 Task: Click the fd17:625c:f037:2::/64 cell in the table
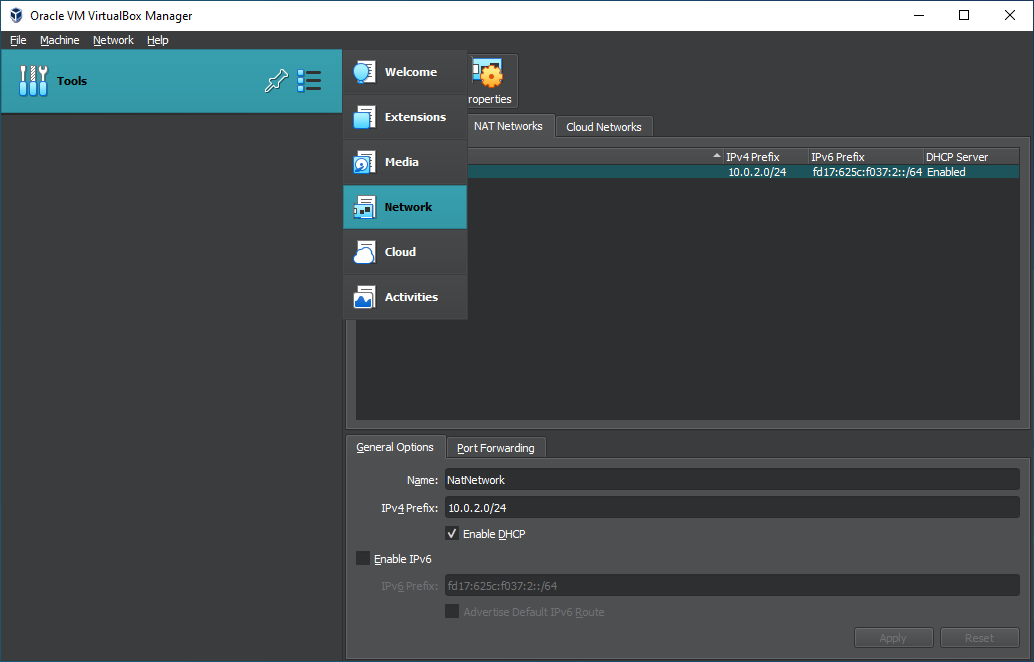point(867,172)
